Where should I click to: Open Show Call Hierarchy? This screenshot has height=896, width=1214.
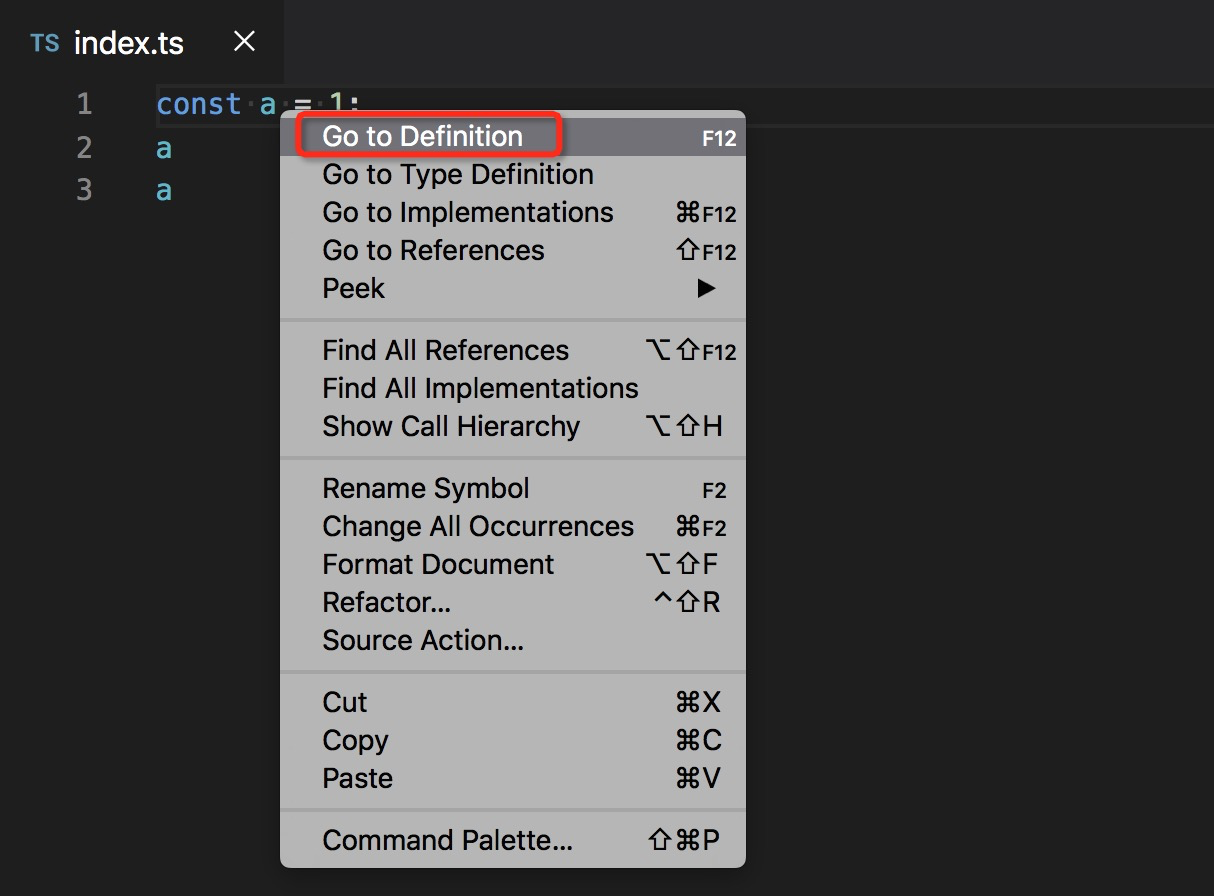click(451, 427)
